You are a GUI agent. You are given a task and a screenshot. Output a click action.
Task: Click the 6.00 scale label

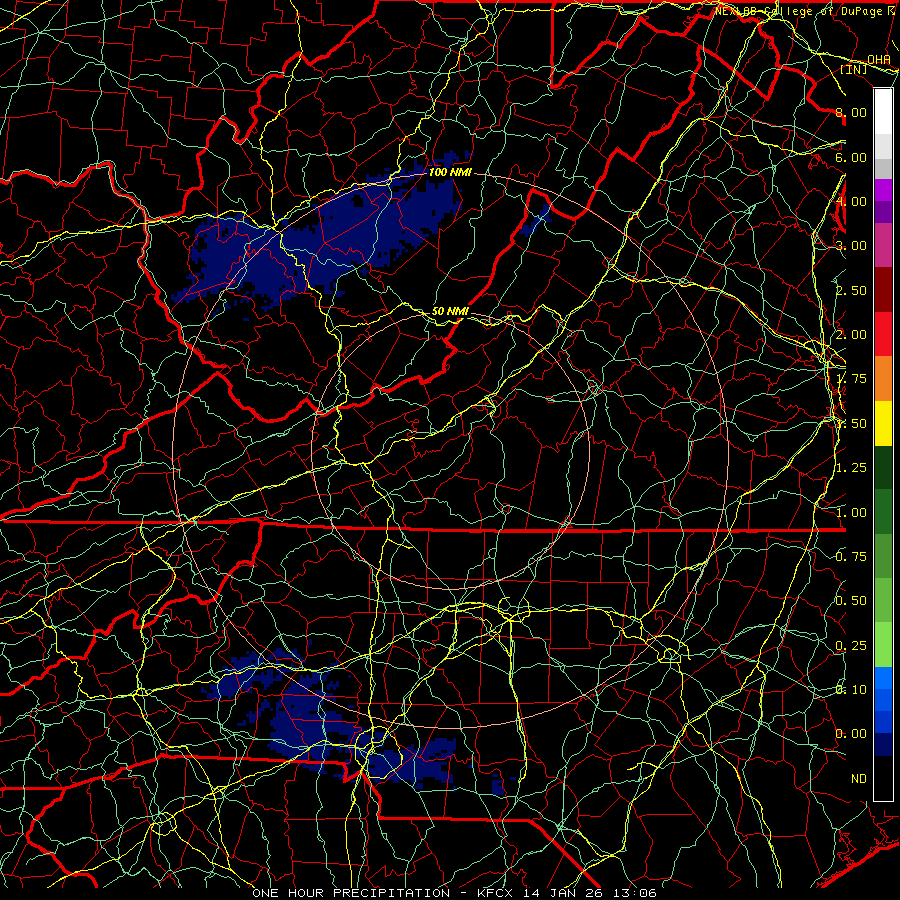[851, 157]
